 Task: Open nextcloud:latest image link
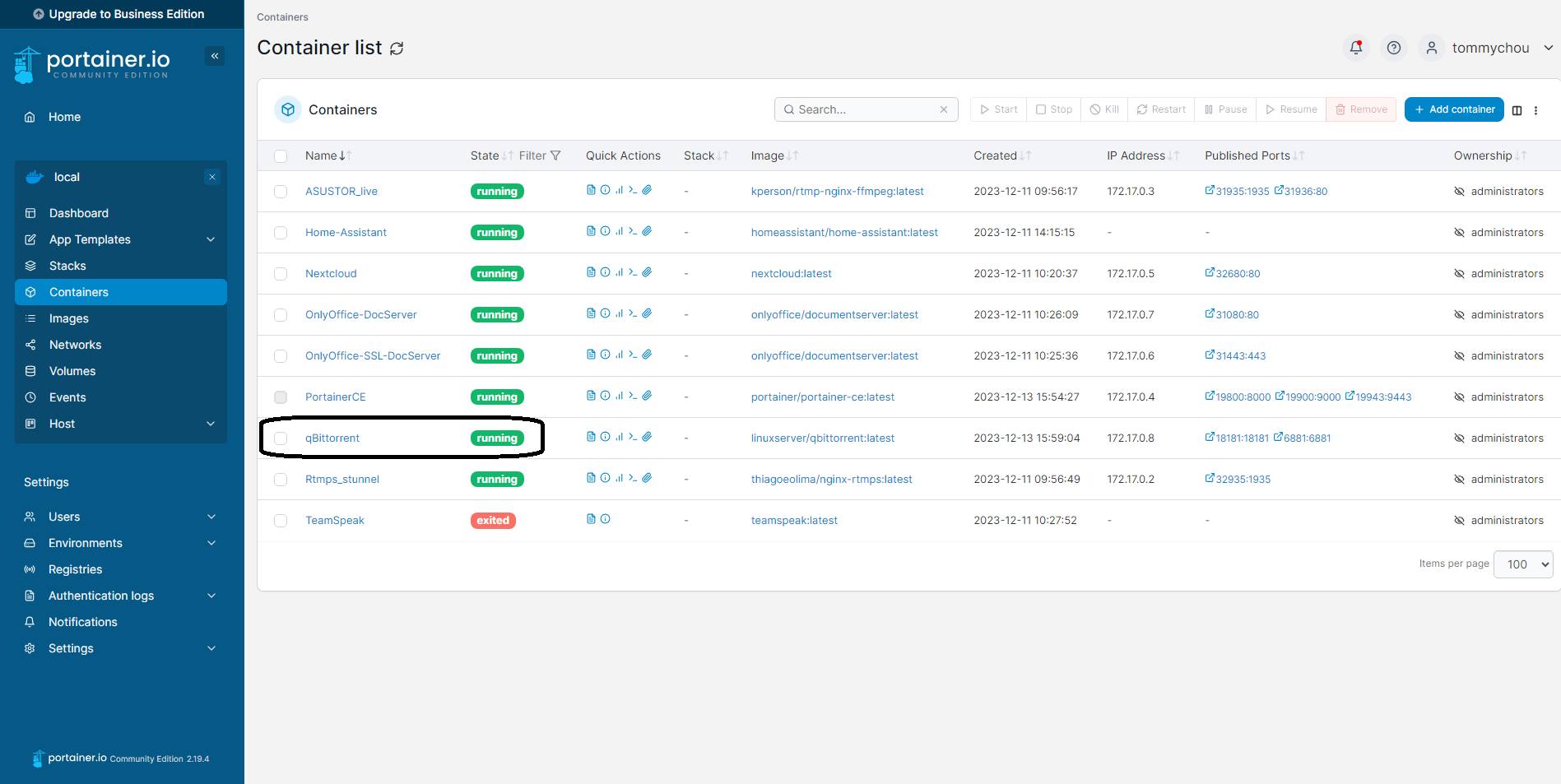(791, 274)
